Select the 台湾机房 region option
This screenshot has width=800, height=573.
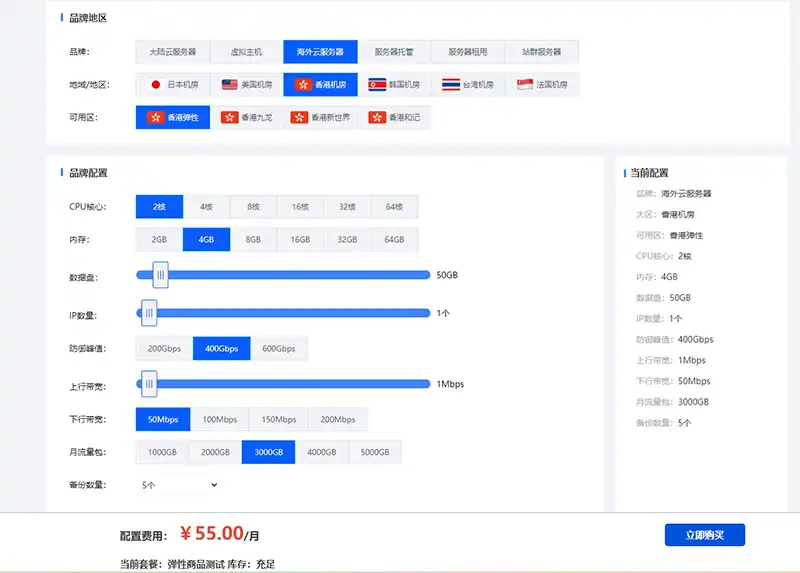[x=468, y=85]
